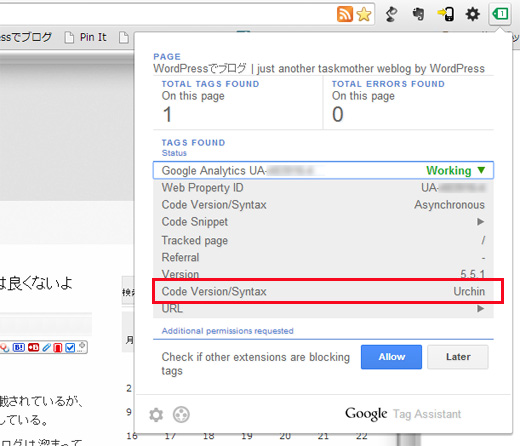Click the Additional permissions requested link

pos(228,331)
